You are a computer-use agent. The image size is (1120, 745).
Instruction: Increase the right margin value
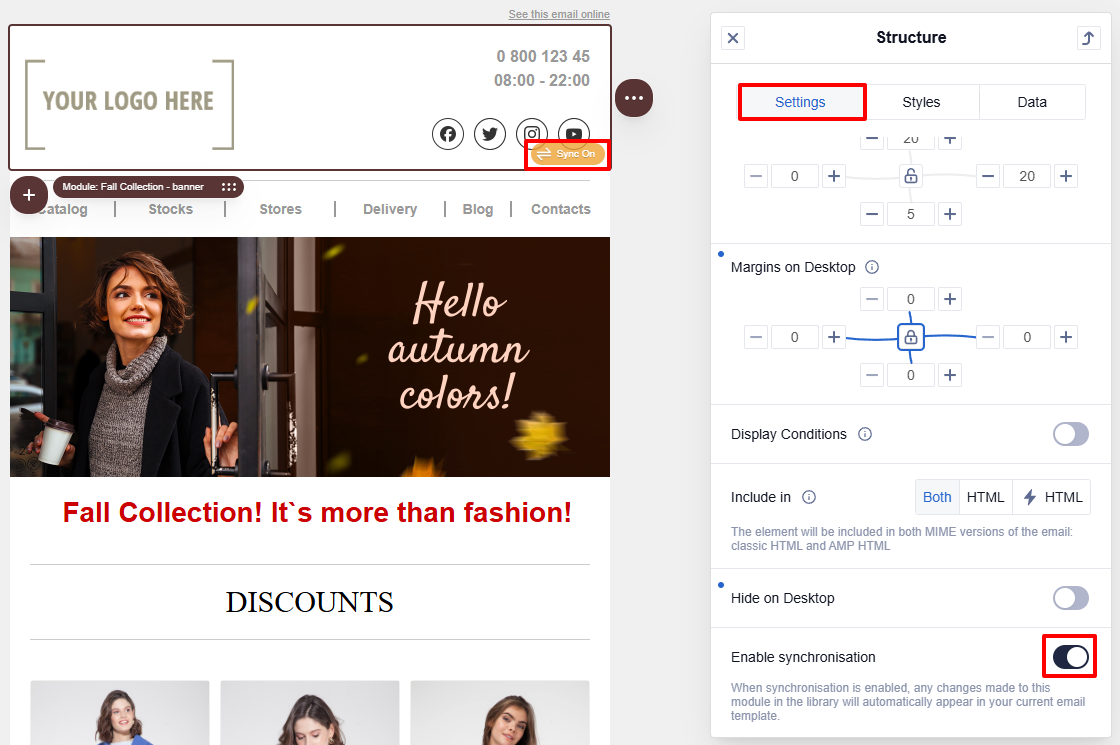(x=1066, y=337)
